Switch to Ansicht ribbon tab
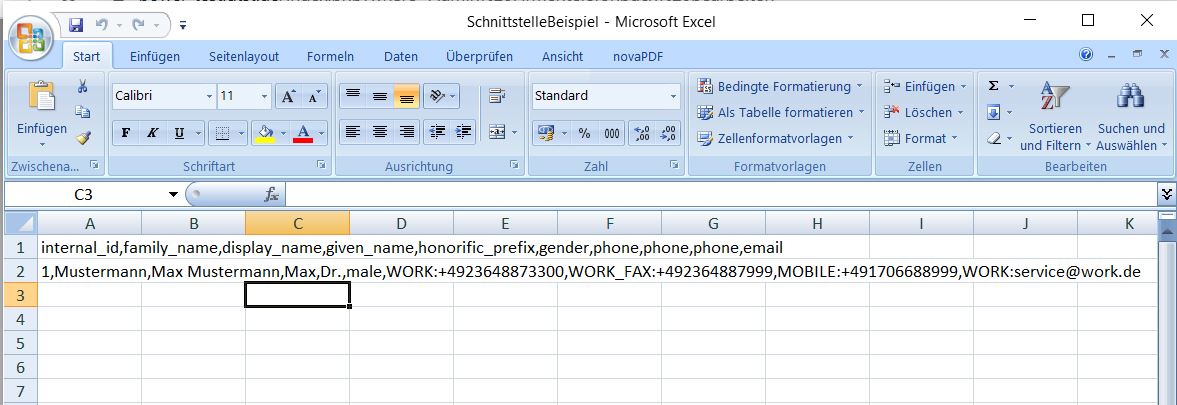Screen dimensions: 1177x405 (x=562, y=57)
